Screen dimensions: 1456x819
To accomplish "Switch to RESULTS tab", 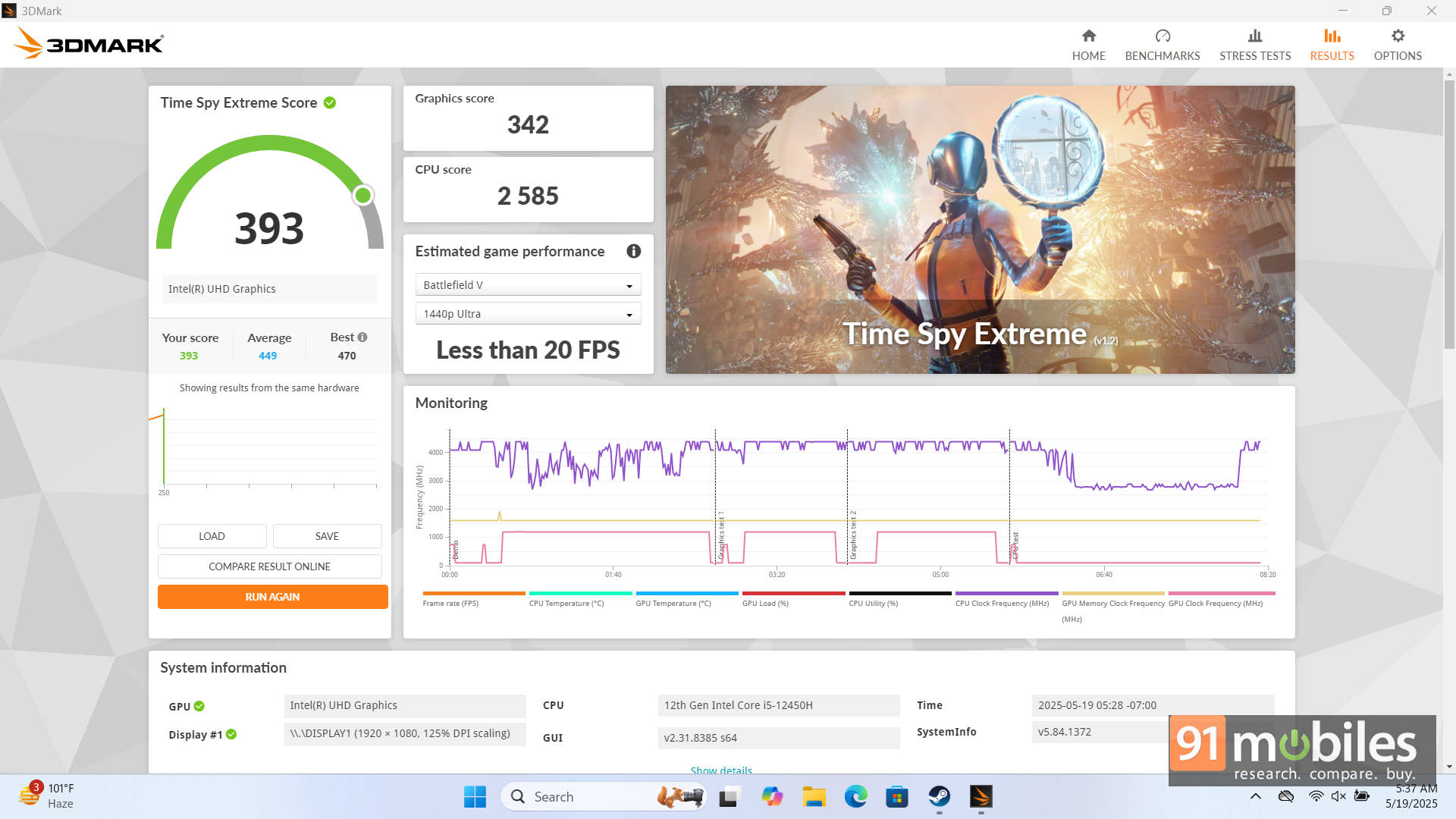I will [x=1332, y=45].
